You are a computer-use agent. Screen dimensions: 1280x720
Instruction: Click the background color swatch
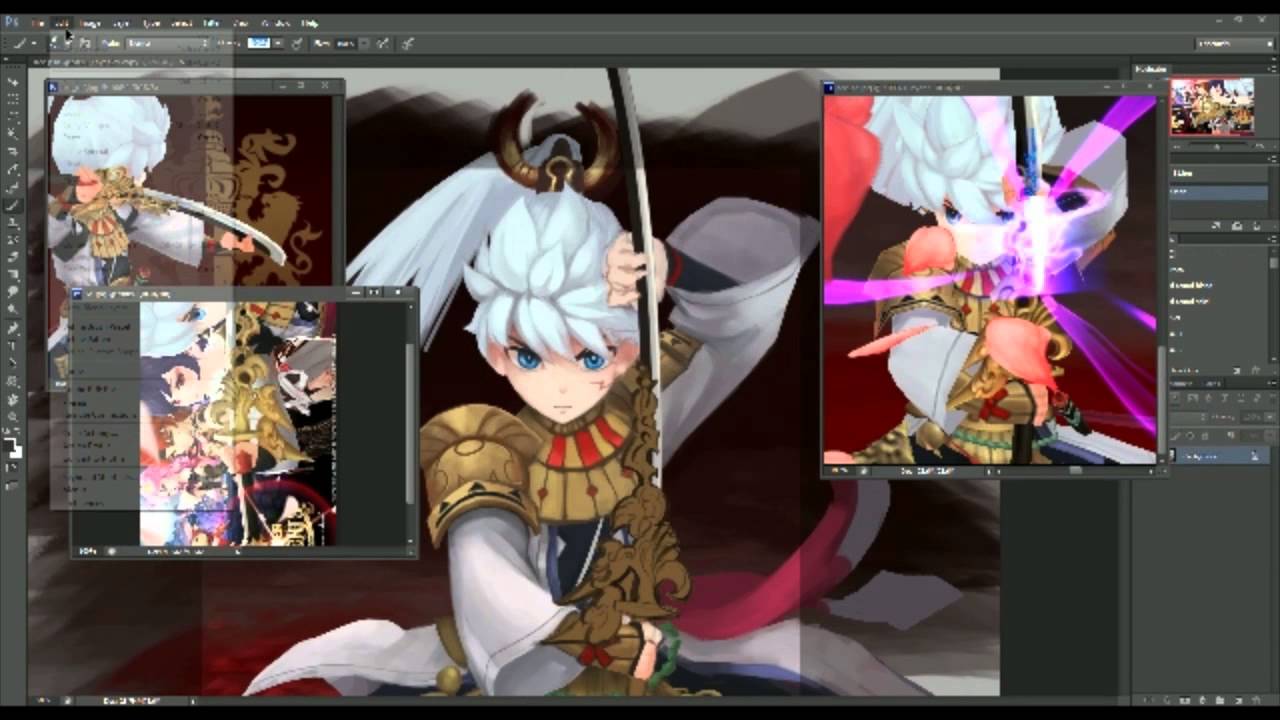tap(17, 450)
